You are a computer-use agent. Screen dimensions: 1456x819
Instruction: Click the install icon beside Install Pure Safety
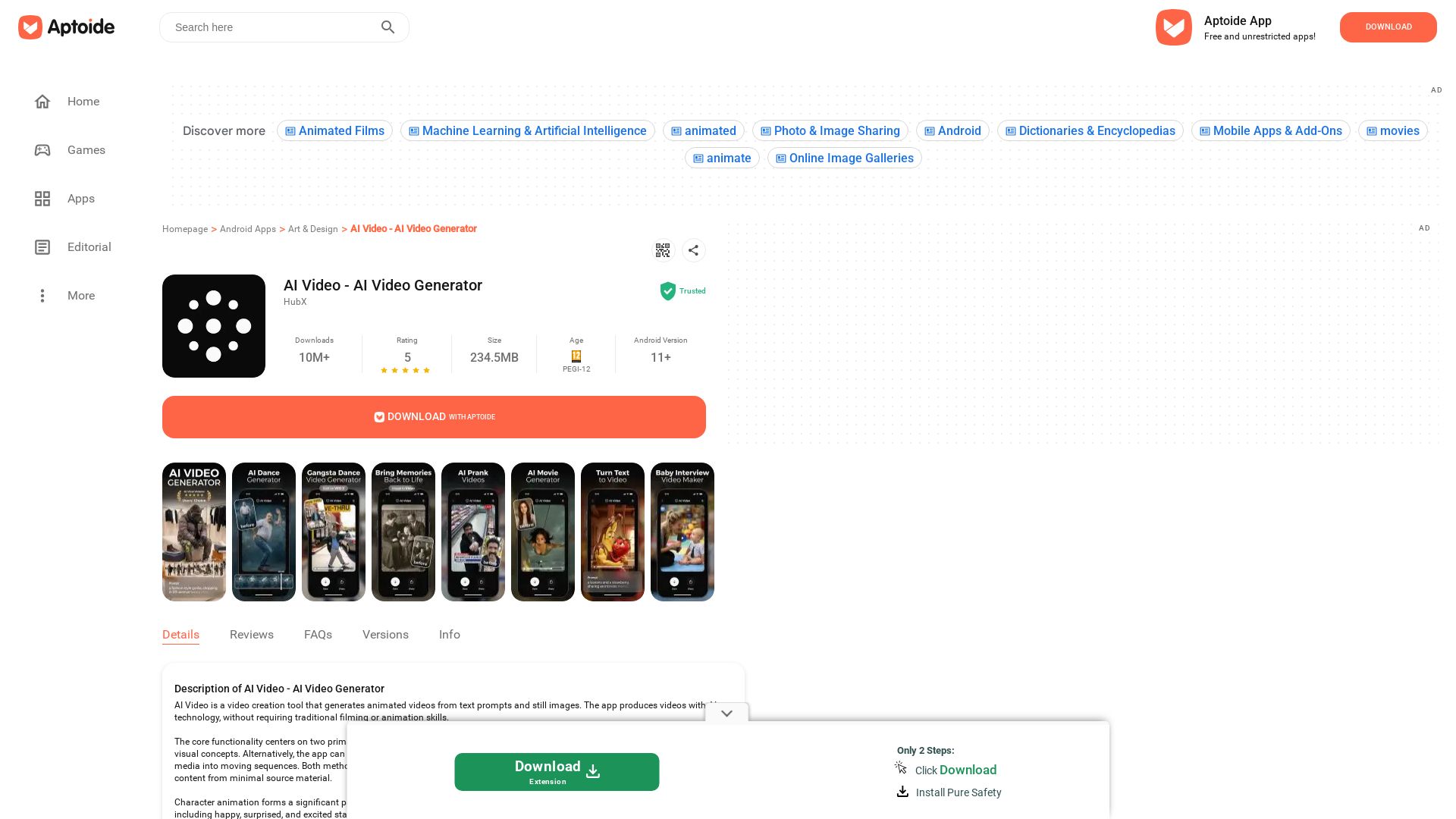click(902, 792)
